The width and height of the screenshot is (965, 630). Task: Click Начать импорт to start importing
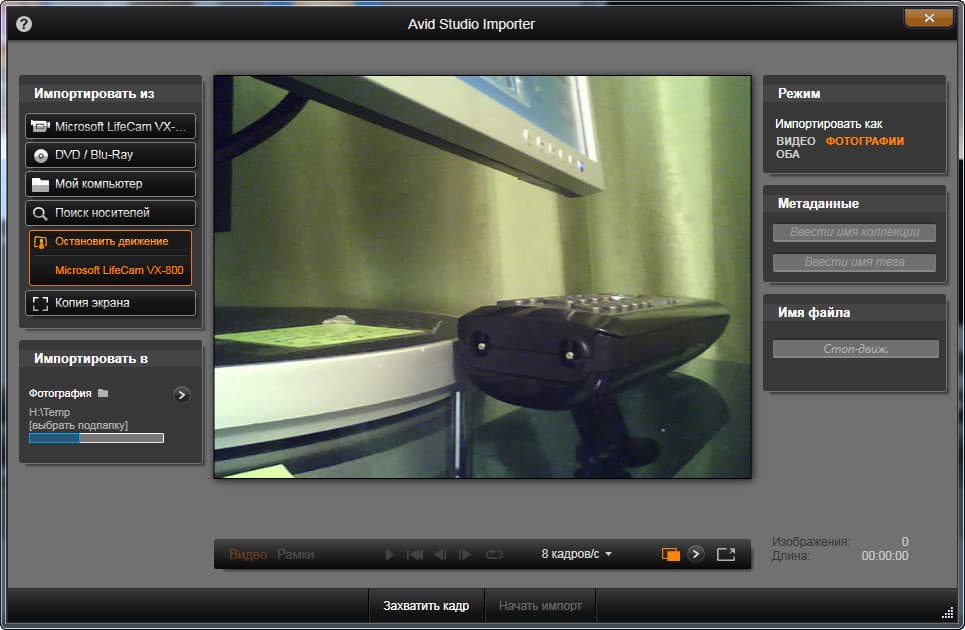[x=540, y=606]
